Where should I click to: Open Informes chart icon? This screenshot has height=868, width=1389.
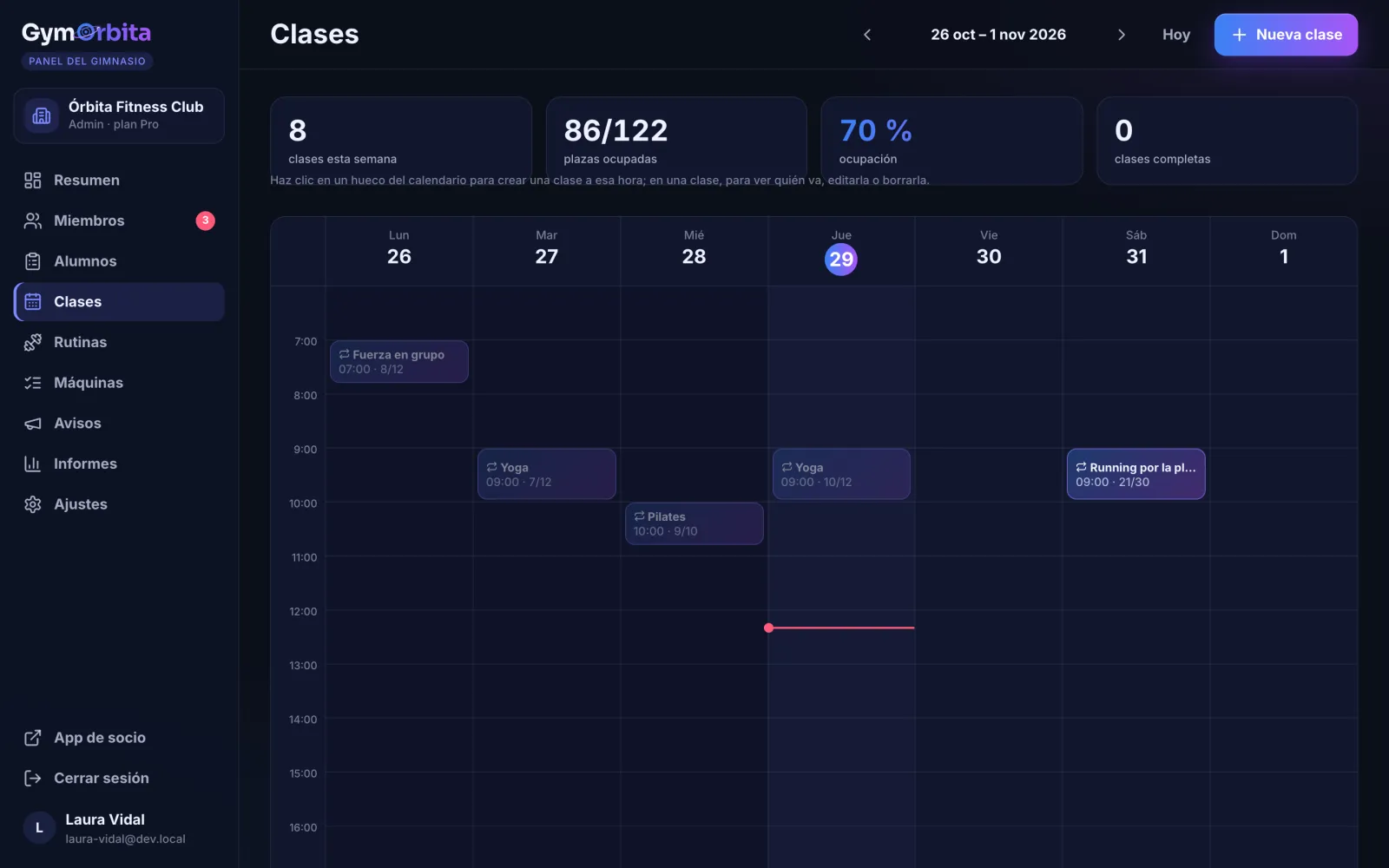click(x=33, y=464)
